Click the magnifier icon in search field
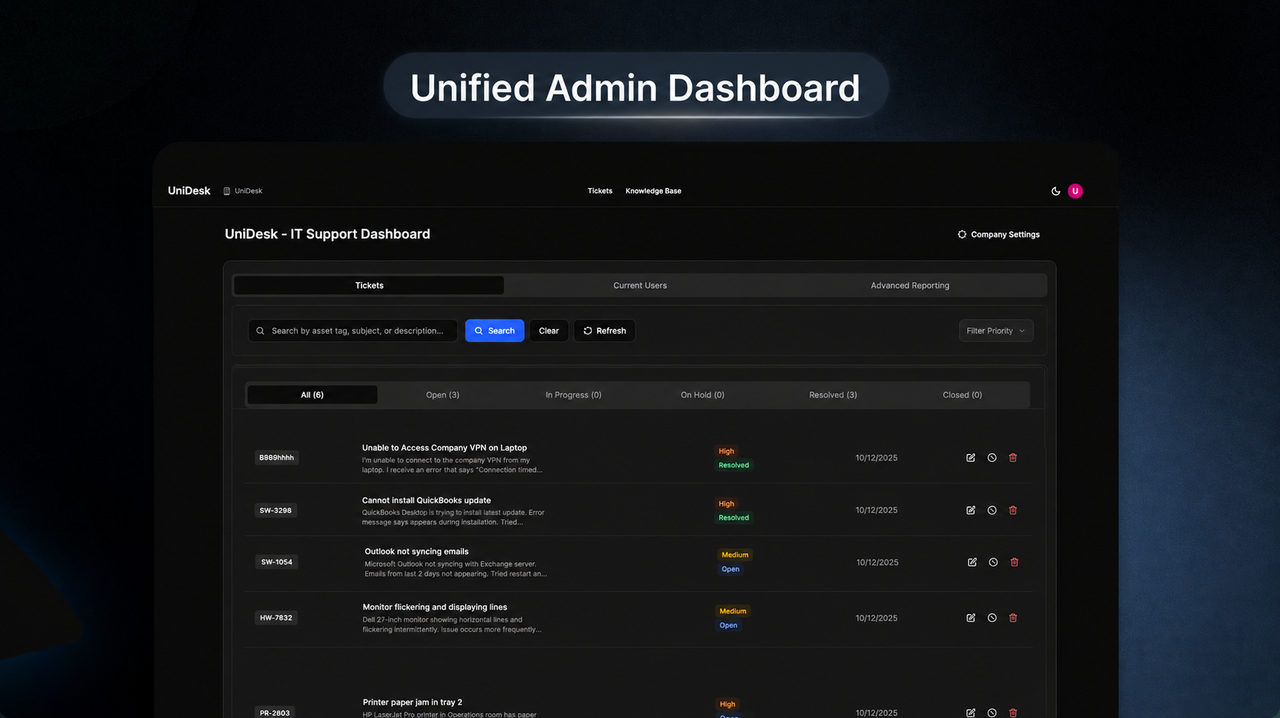Viewport: 1280px width, 718px height. click(x=261, y=331)
